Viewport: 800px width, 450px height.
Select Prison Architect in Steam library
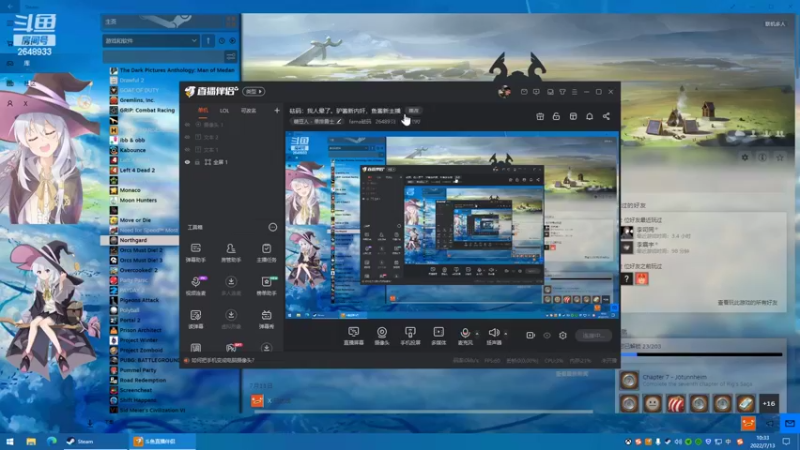click(x=140, y=330)
